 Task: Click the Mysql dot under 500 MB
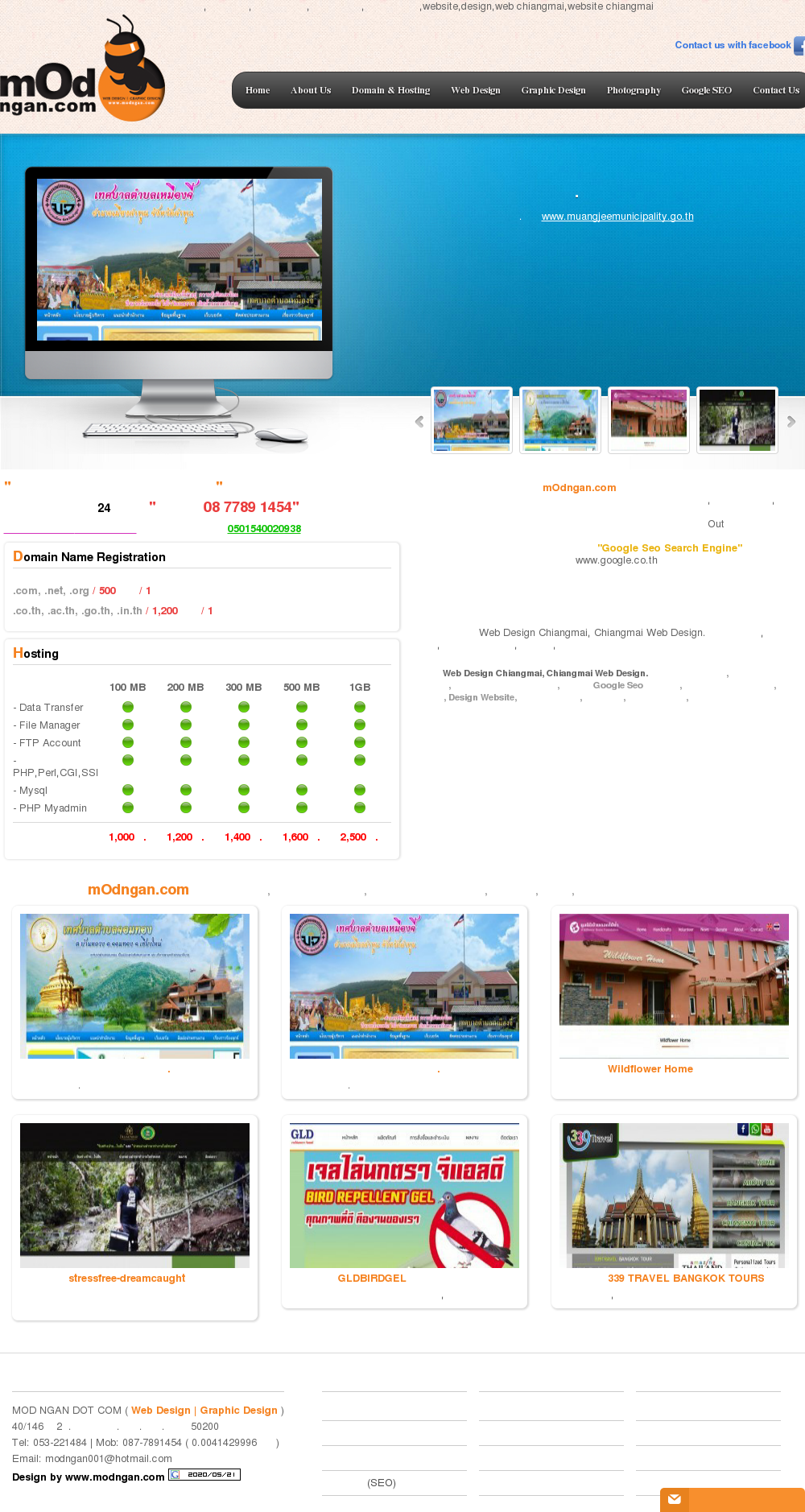coord(302,790)
